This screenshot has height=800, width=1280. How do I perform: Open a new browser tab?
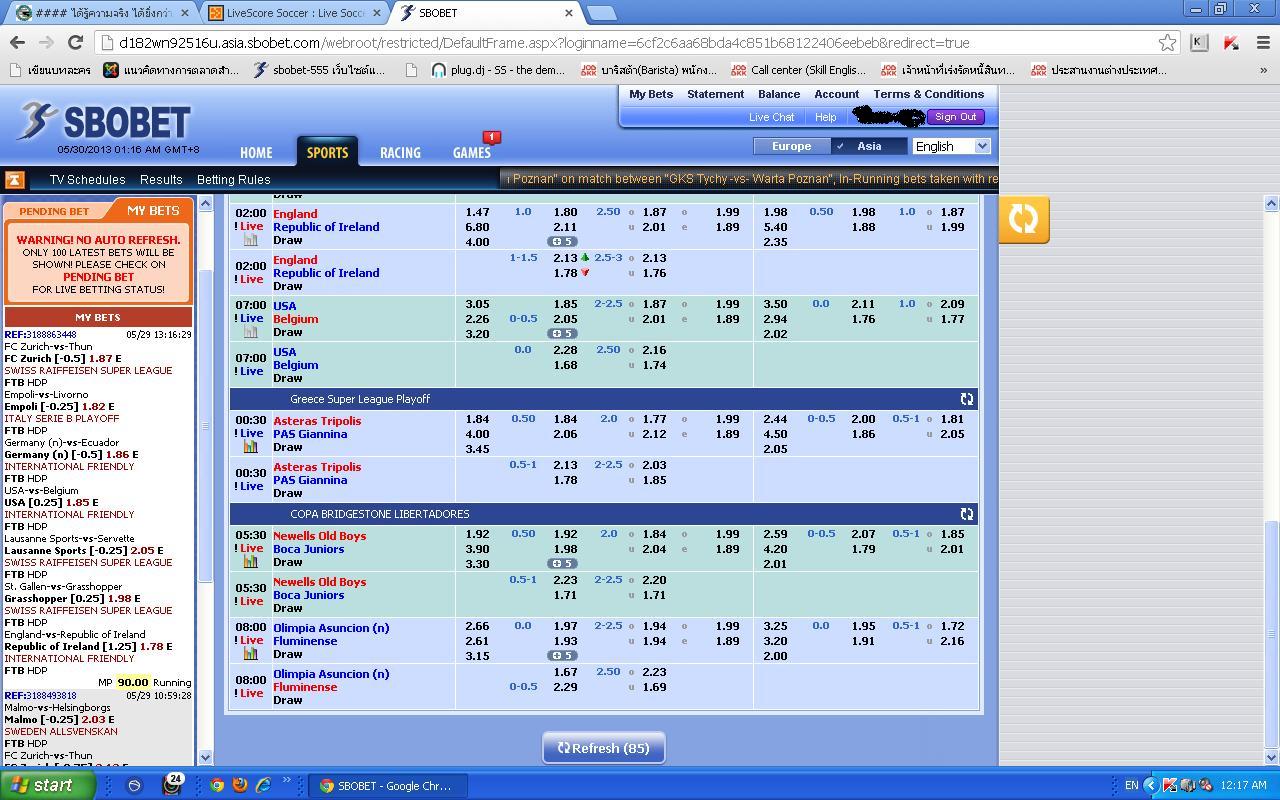click(x=601, y=13)
